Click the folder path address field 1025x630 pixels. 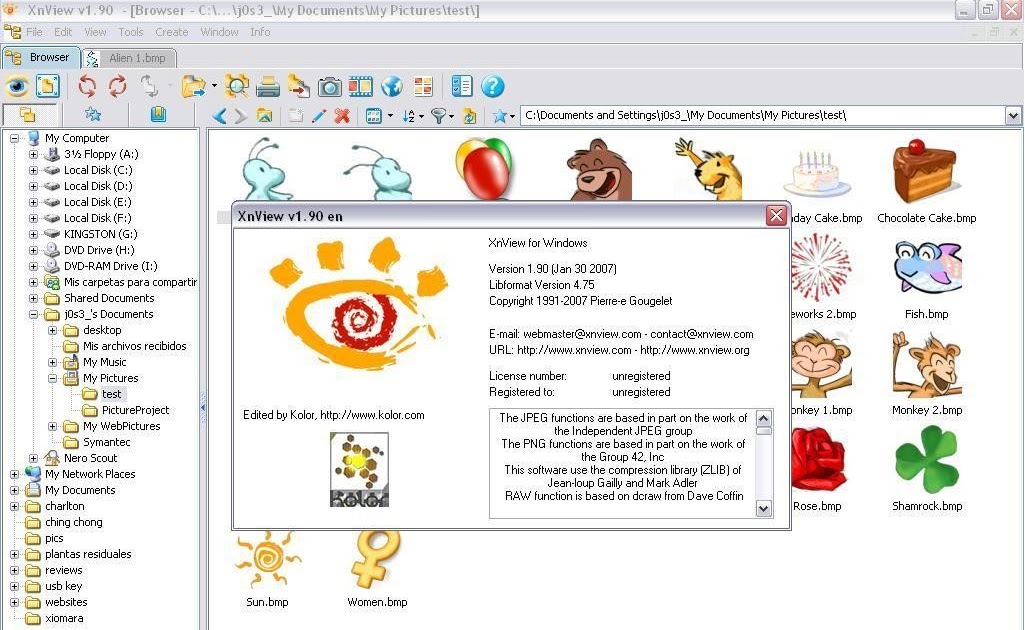coord(762,116)
